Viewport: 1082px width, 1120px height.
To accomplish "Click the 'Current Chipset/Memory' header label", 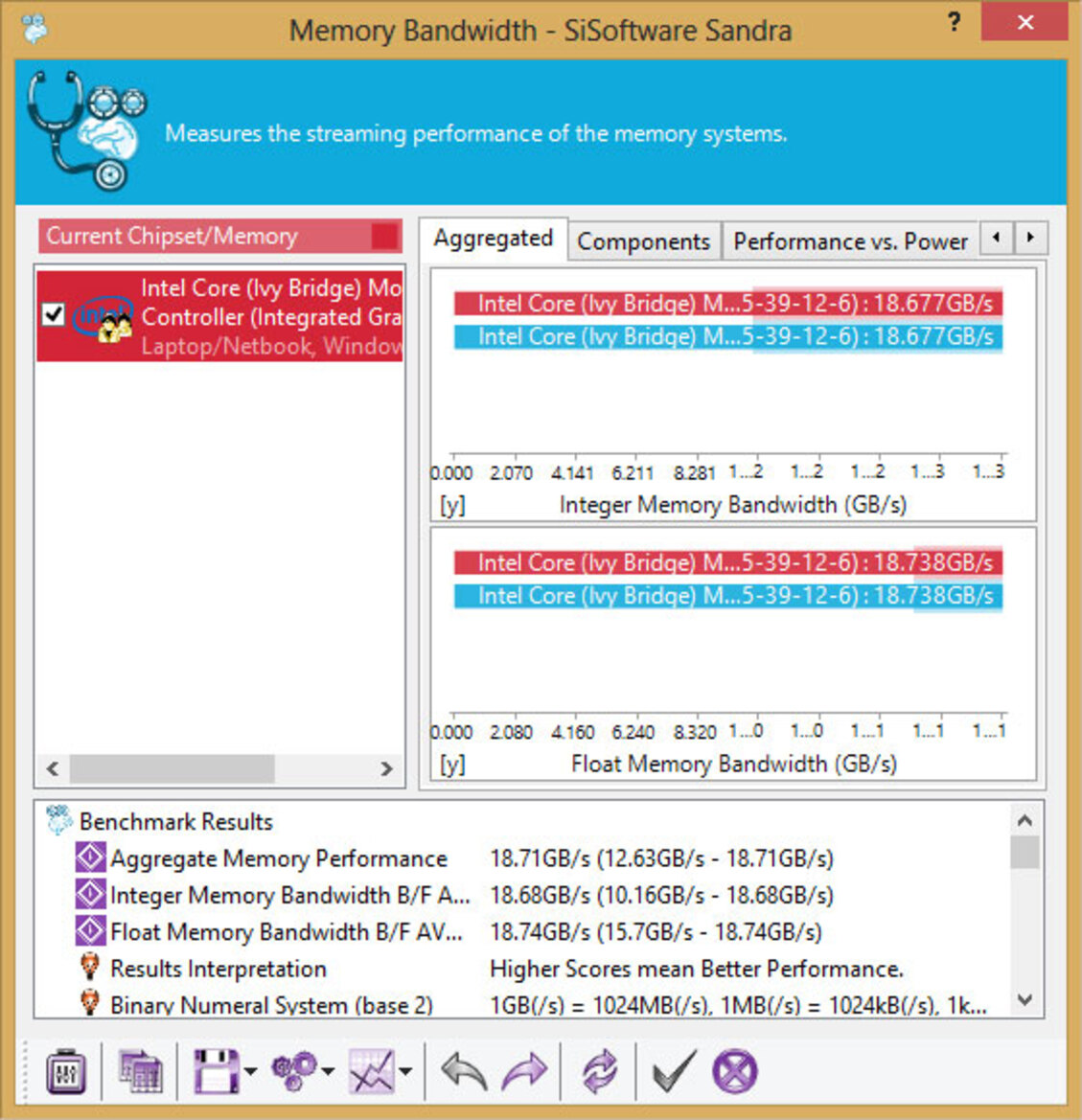I will (173, 237).
